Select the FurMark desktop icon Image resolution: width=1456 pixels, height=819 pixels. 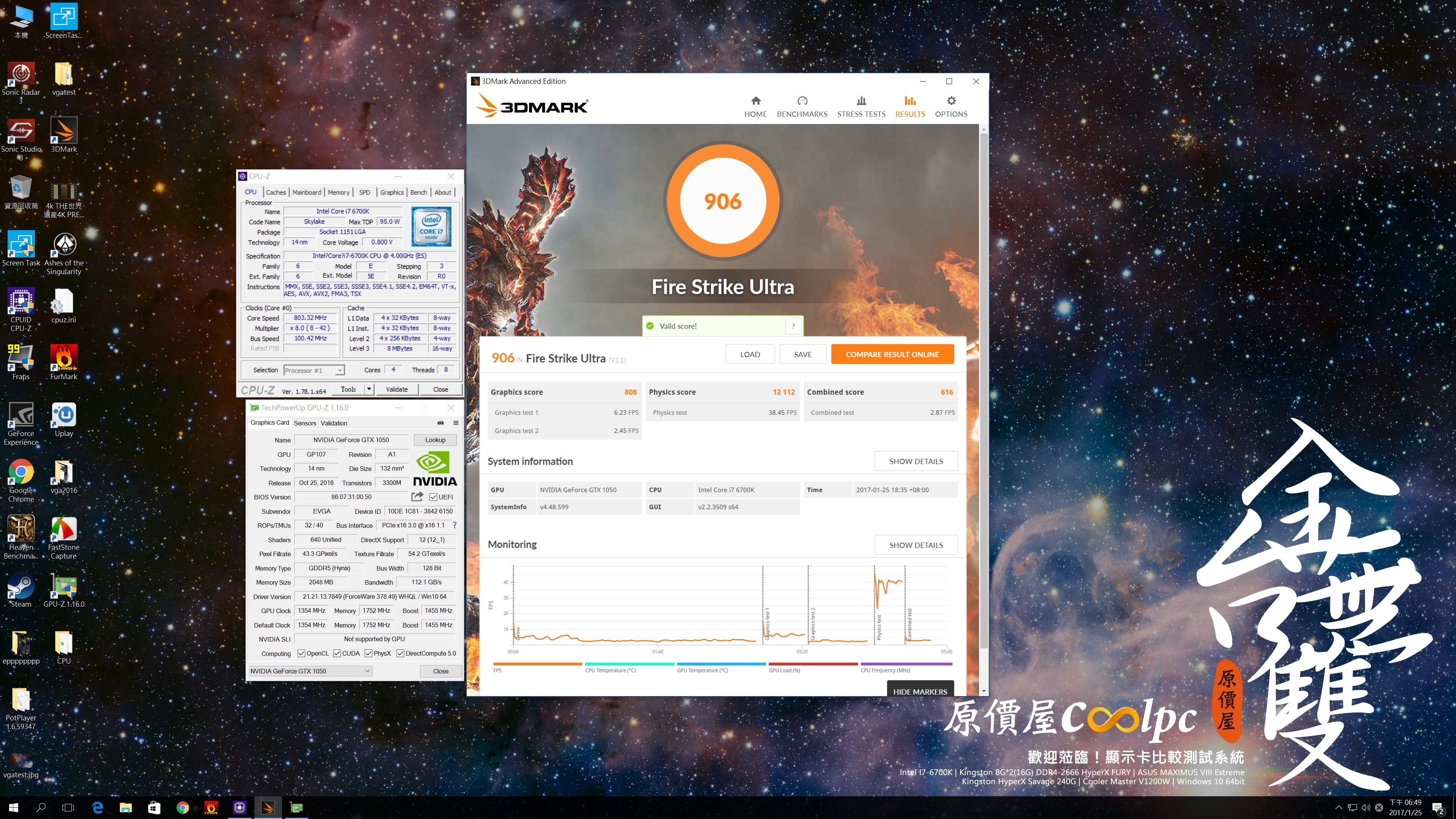pyautogui.click(x=64, y=362)
